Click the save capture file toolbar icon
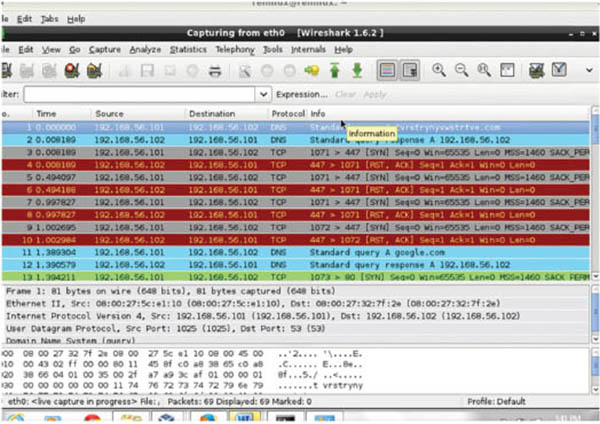The image size is (600, 424). 147,71
